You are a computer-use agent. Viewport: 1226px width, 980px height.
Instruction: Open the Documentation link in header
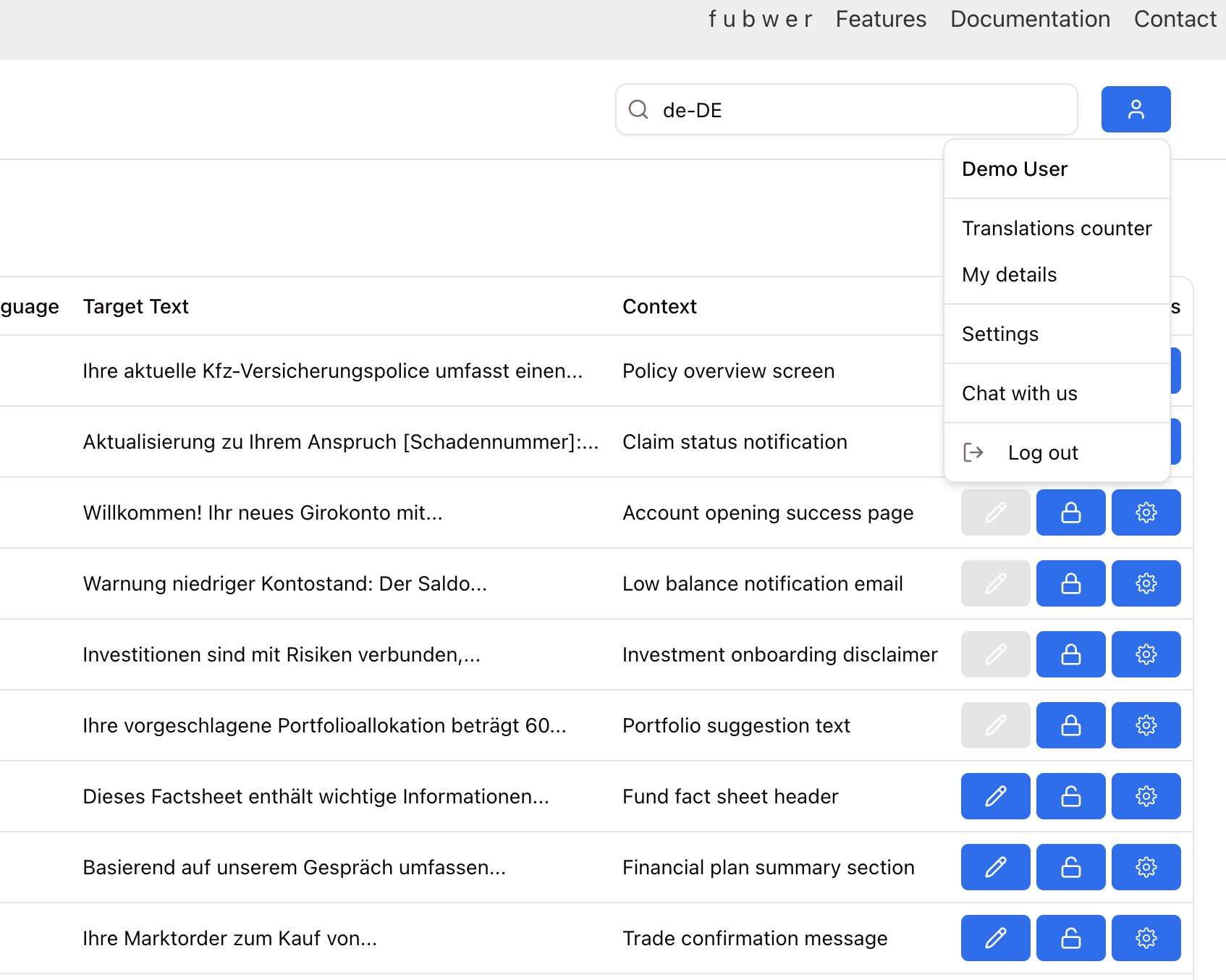[x=1030, y=20]
